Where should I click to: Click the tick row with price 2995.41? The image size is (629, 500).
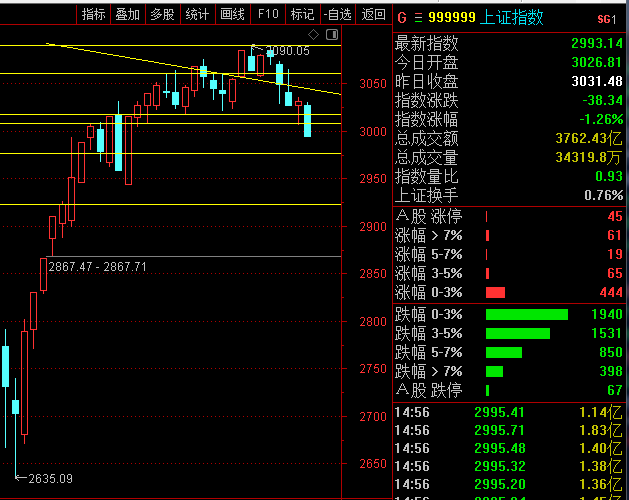click(509, 413)
